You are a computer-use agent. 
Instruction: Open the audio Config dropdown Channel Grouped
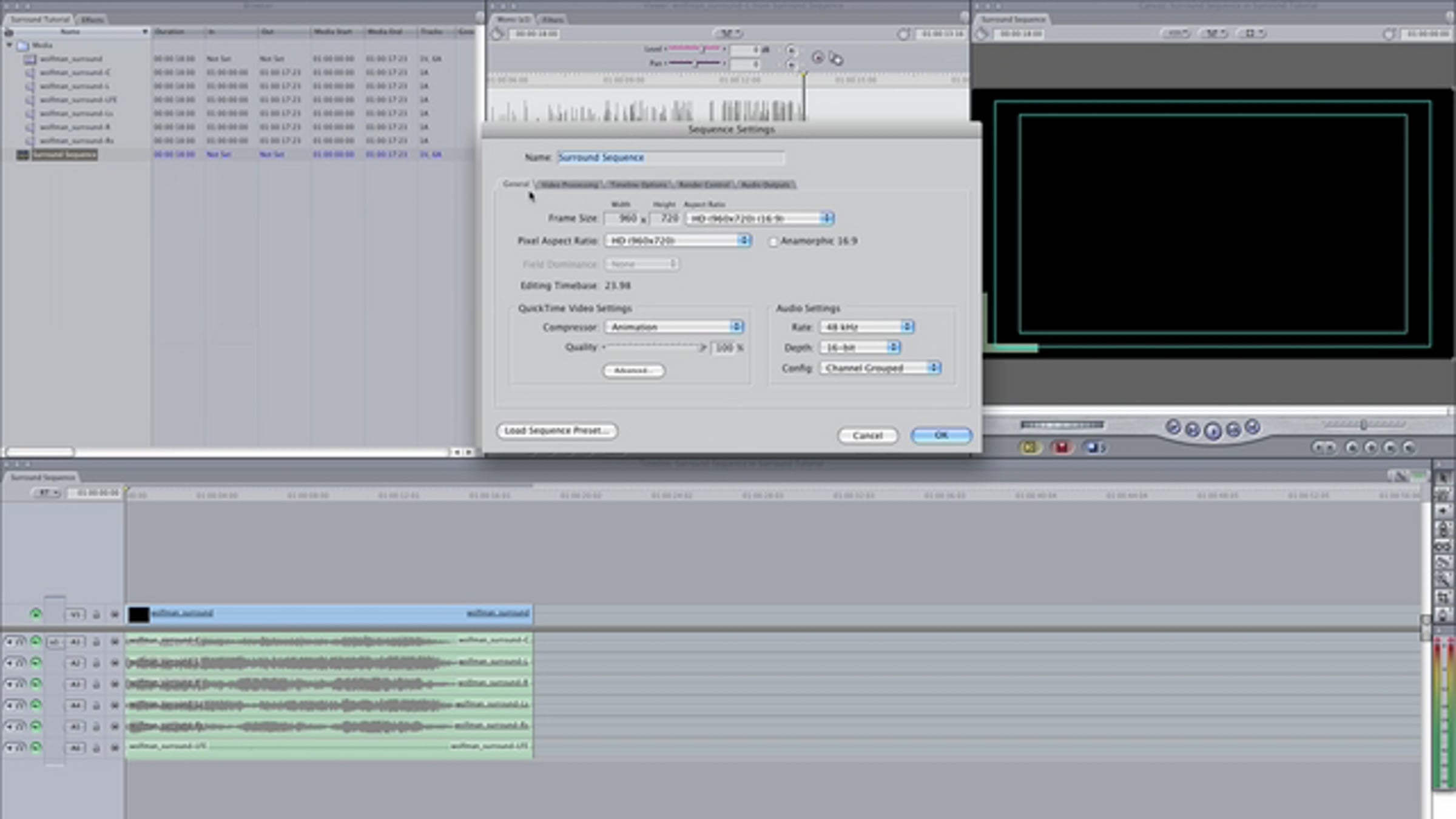click(x=880, y=368)
